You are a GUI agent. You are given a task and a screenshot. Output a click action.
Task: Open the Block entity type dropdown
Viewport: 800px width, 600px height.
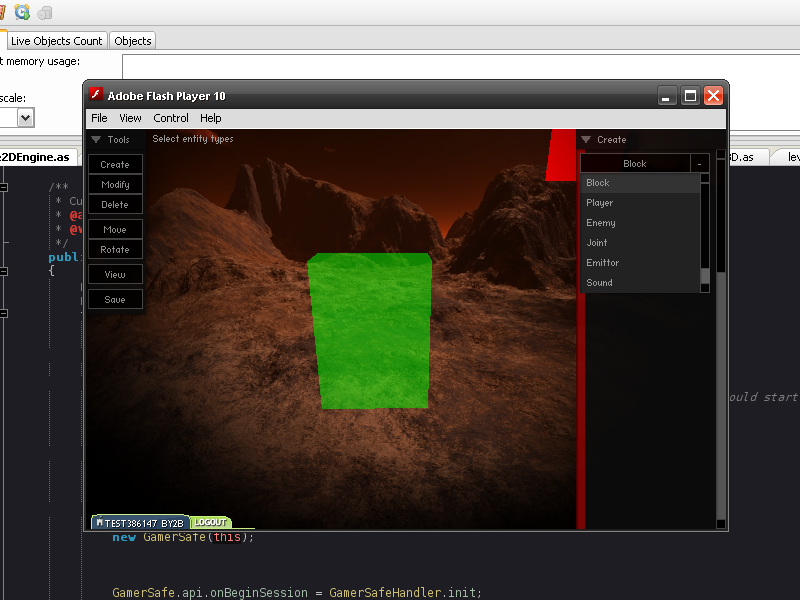(634, 162)
